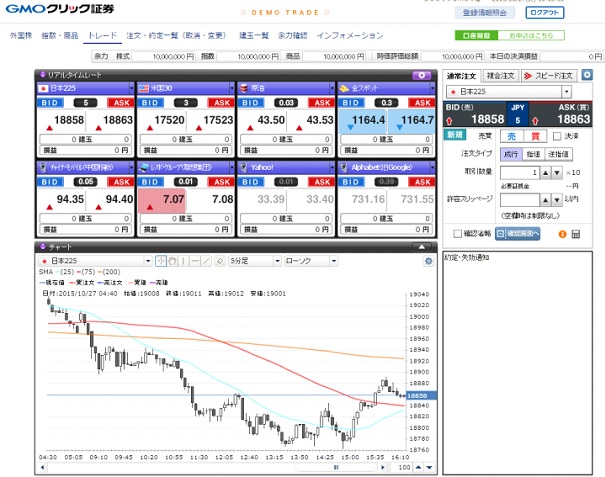Image resolution: width=605 pixels, height=477 pixels.
Task: Open the 指数・商品 menu
Action: [x=60, y=36]
